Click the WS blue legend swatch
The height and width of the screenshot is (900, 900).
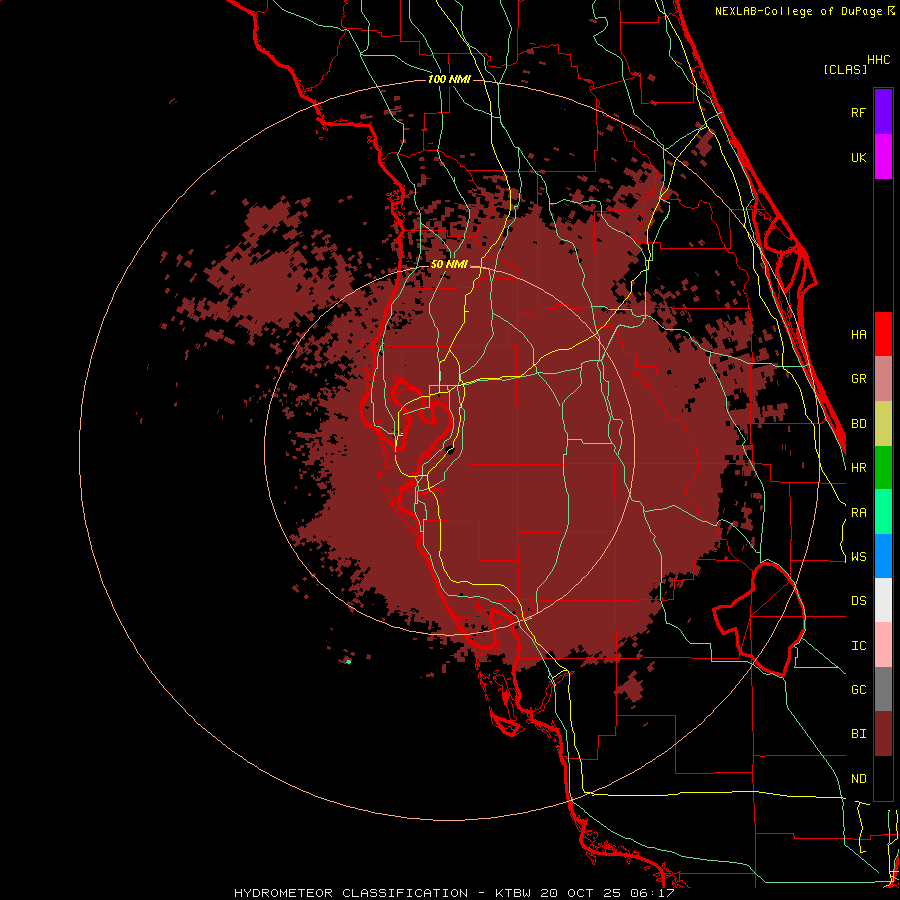pyautogui.click(x=883, y=556)
